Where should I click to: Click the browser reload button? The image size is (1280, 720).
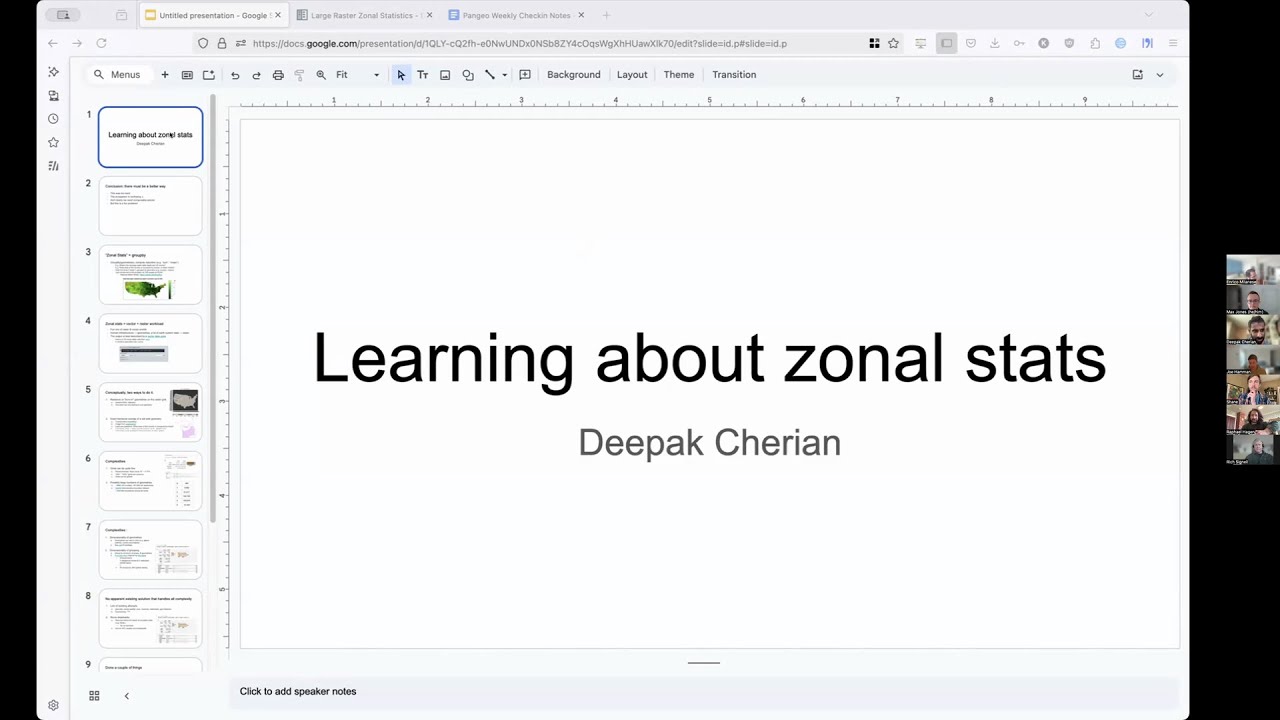(x=101, y=43)
